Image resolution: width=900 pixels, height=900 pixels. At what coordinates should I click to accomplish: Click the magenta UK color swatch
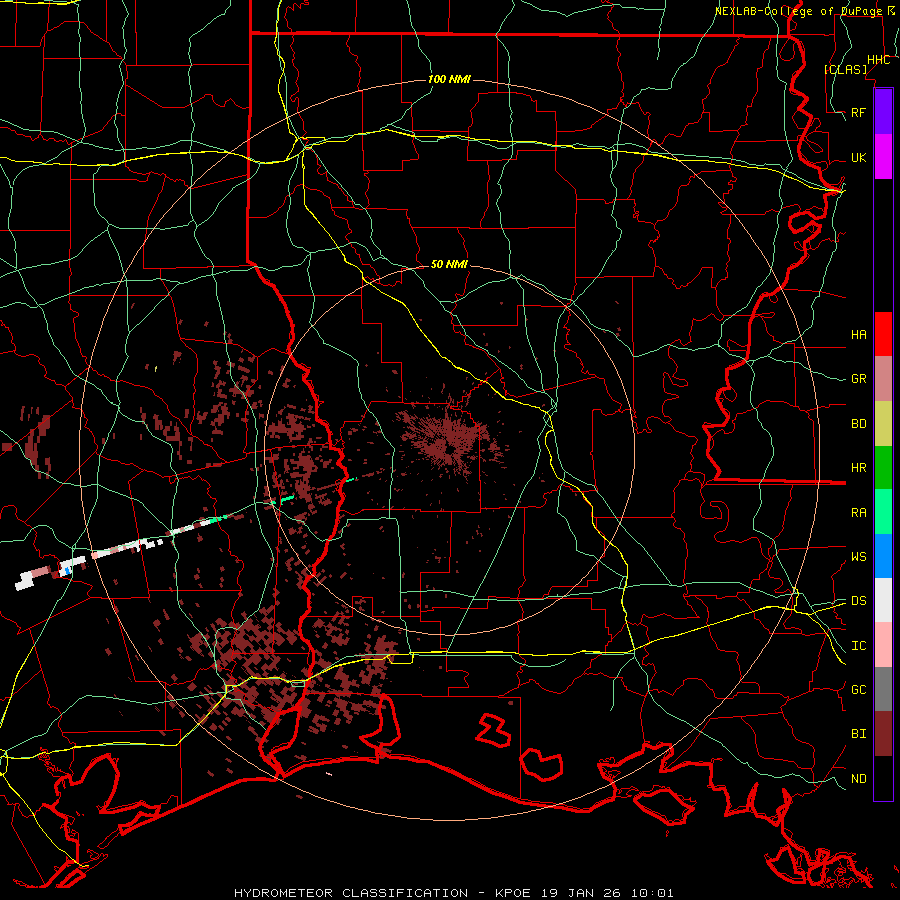tap(883, 157)
